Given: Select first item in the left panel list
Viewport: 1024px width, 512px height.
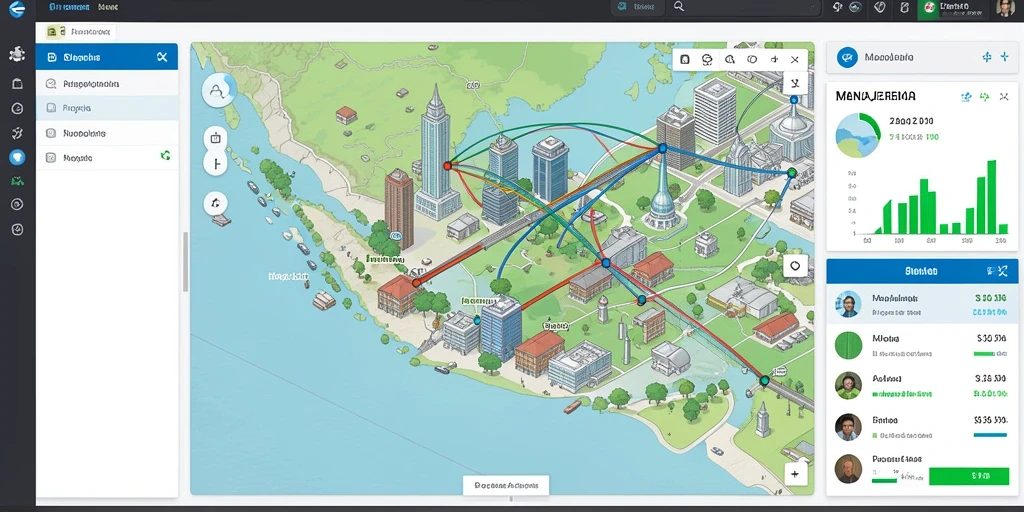Looking at the screenshot, I should (x=106, y=84).
